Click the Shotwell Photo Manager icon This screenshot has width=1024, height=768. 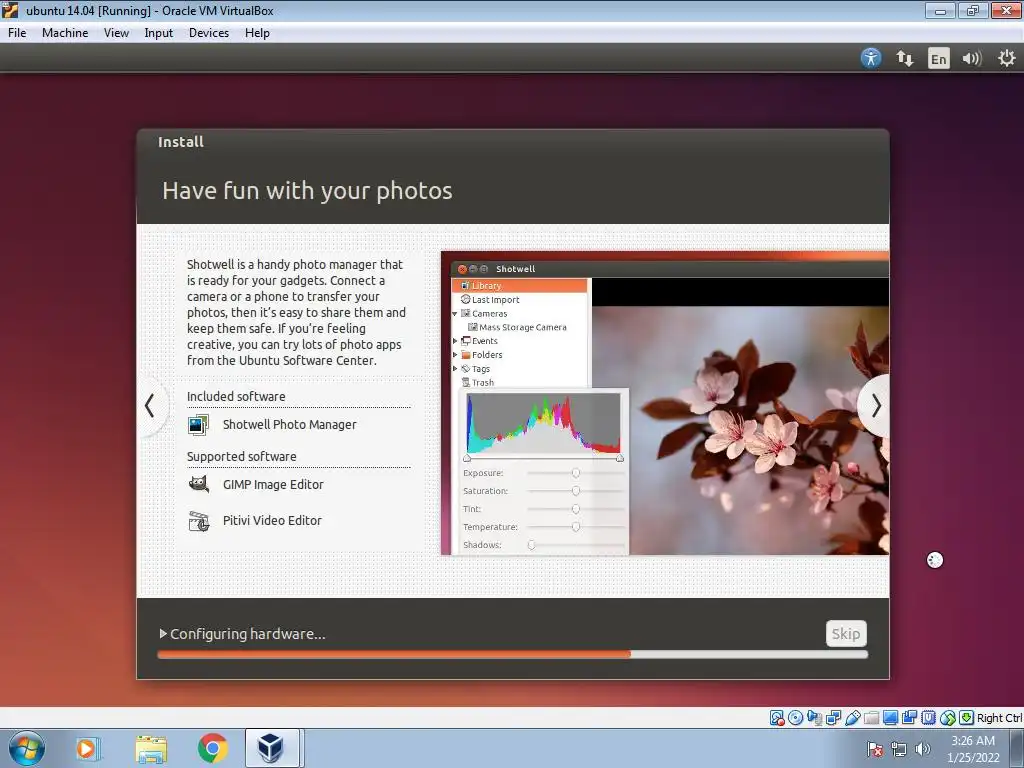point(199,424)
